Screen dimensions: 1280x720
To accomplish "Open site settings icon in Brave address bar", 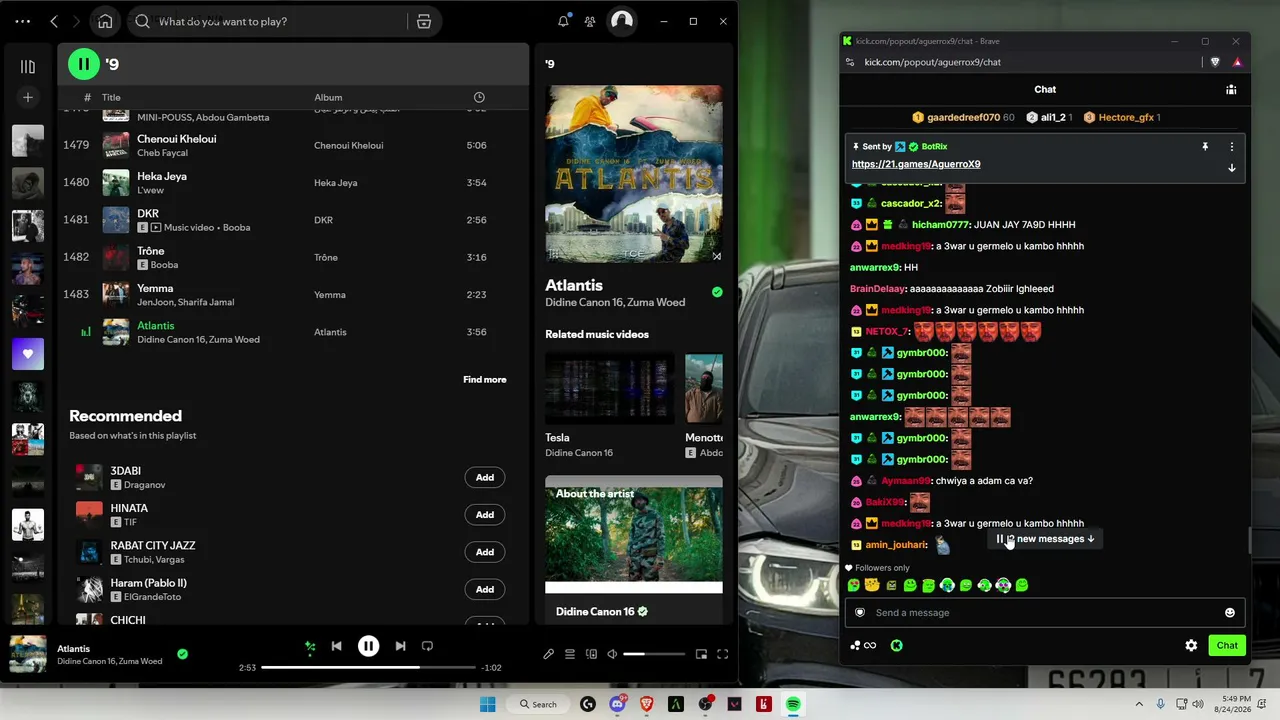I will point(850,62).
